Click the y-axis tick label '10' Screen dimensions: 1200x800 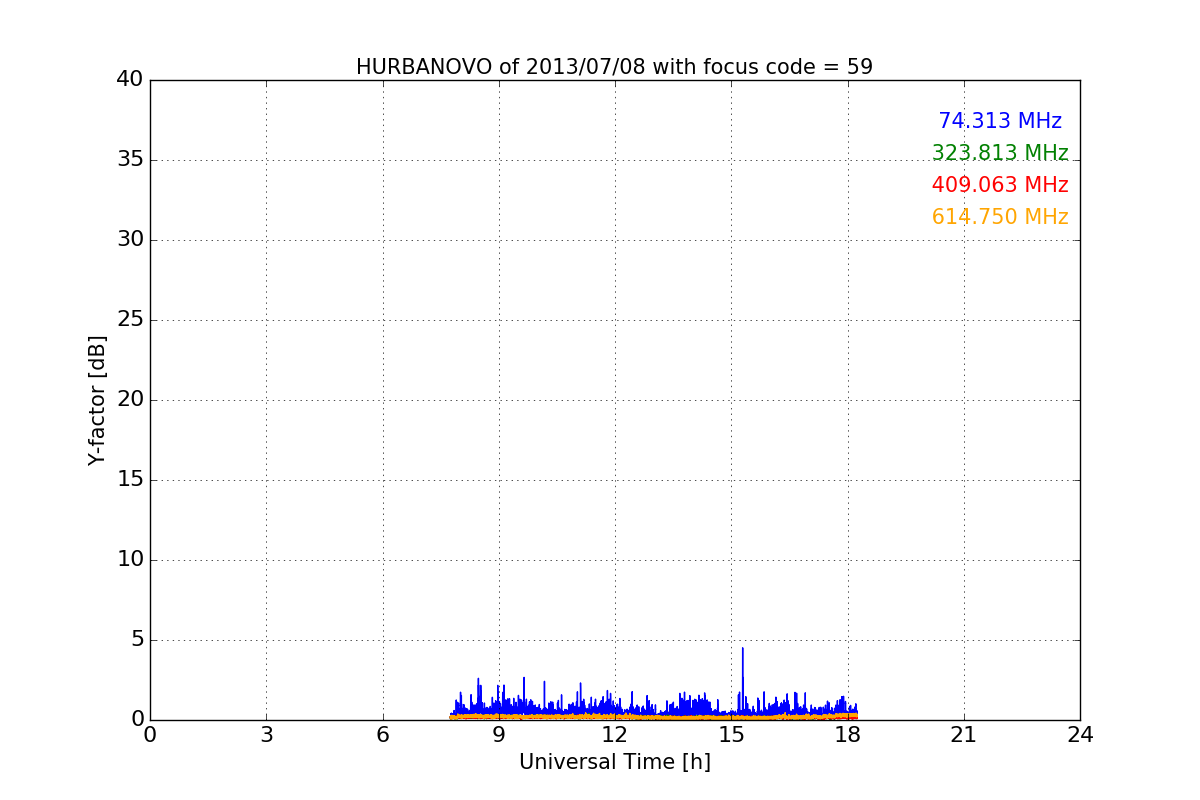coord(130,560)
